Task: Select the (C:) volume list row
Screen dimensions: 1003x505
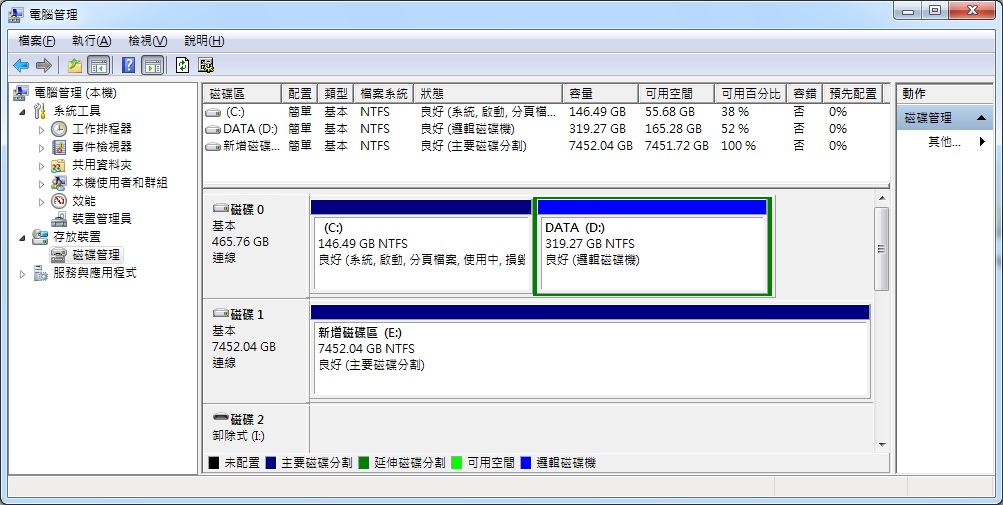Action: (545, 112)
